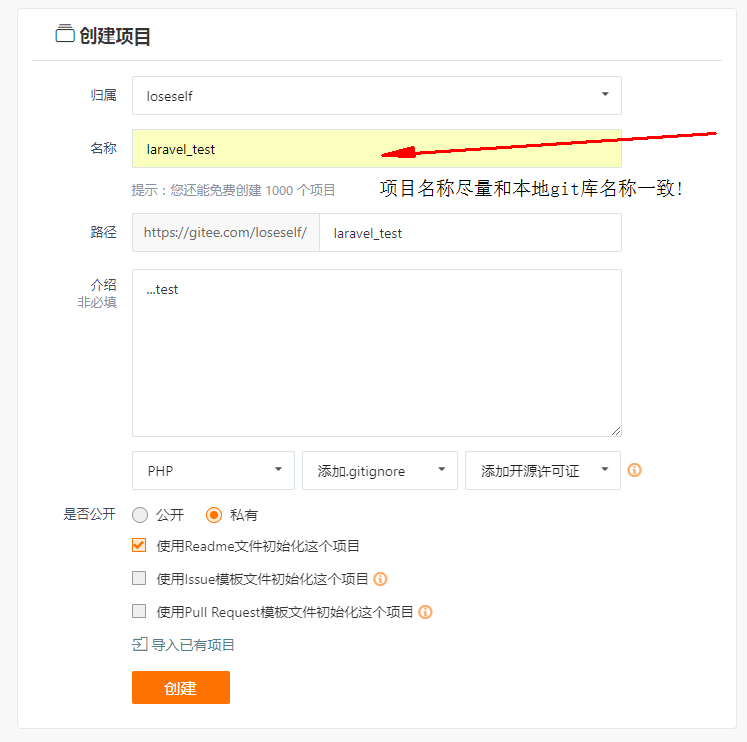Click the hint text 您还能免费创建 1000 个项目
This screenshot has width=747, height=742.
pos(253,191)
